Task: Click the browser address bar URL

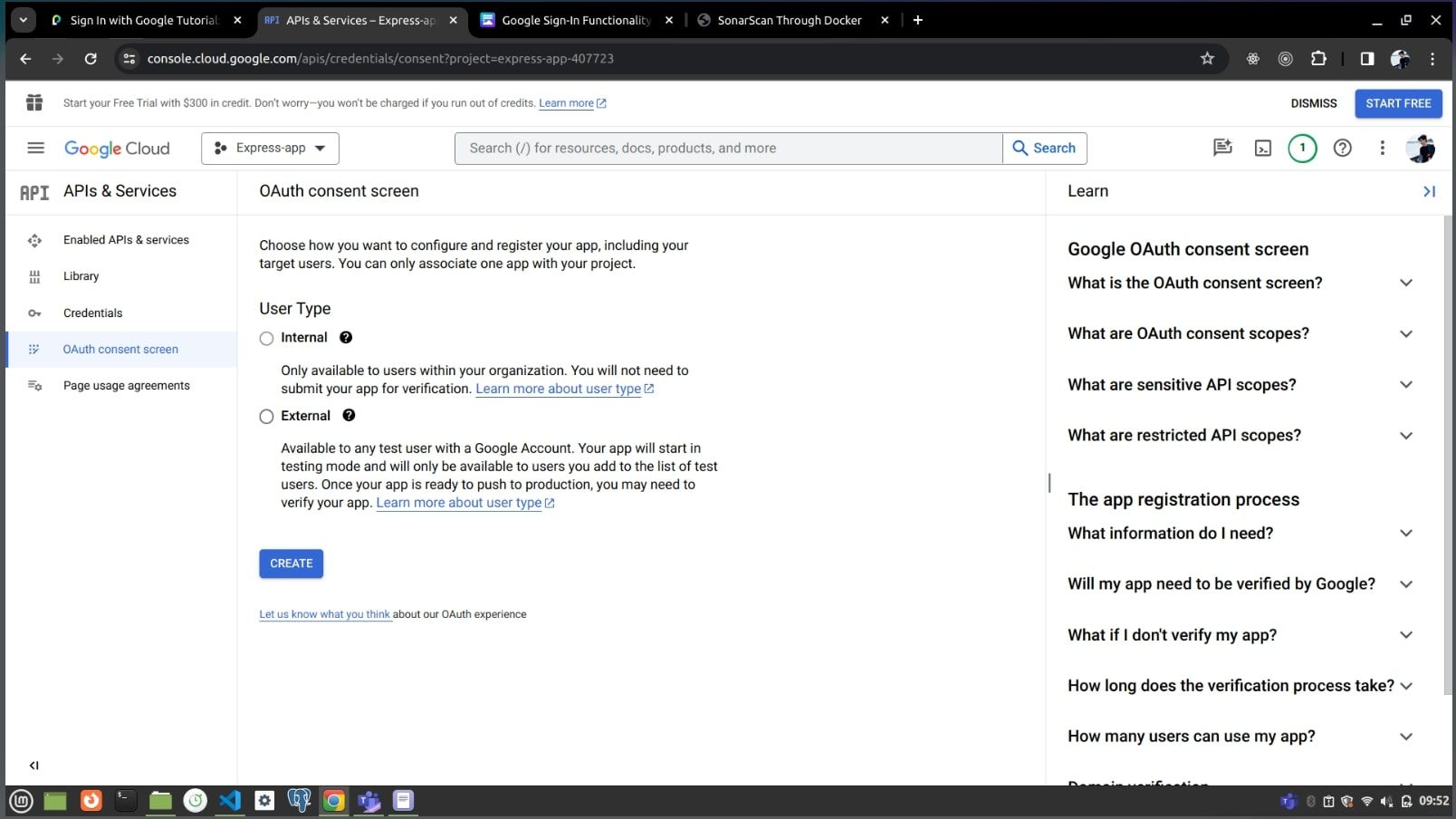Action: (x=380, y=59)
